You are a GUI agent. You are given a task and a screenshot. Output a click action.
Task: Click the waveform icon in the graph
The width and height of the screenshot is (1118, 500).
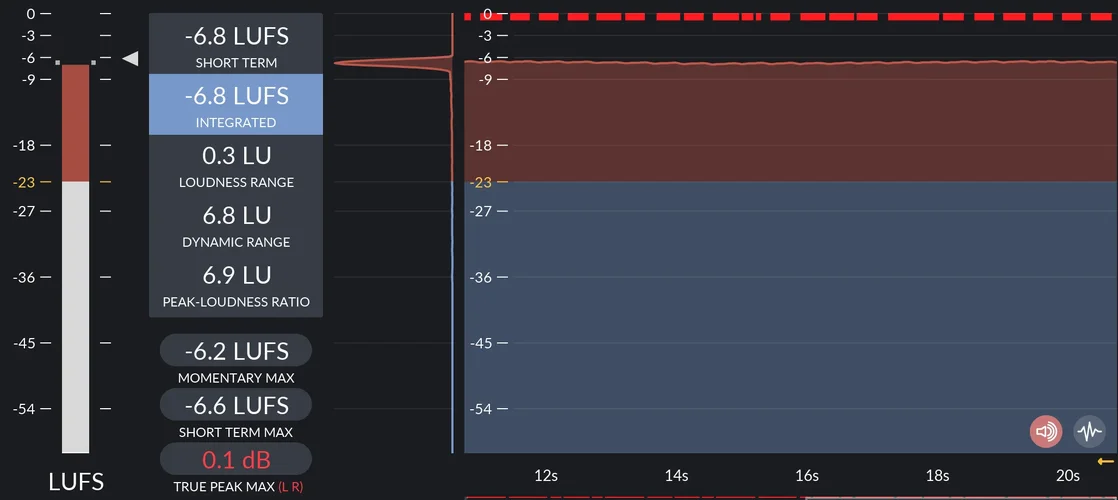click(1089, 432)
